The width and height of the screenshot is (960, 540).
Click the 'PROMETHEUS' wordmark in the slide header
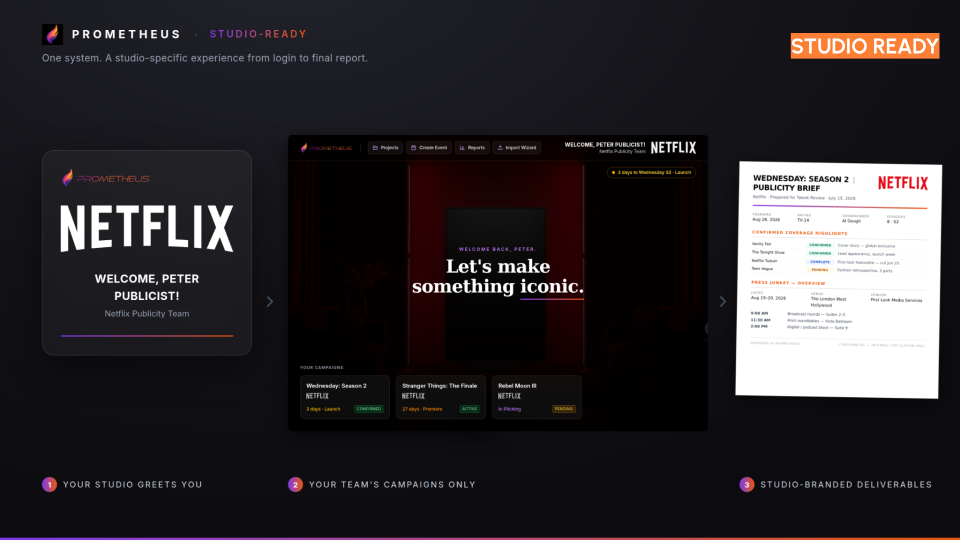pos(126,34)
